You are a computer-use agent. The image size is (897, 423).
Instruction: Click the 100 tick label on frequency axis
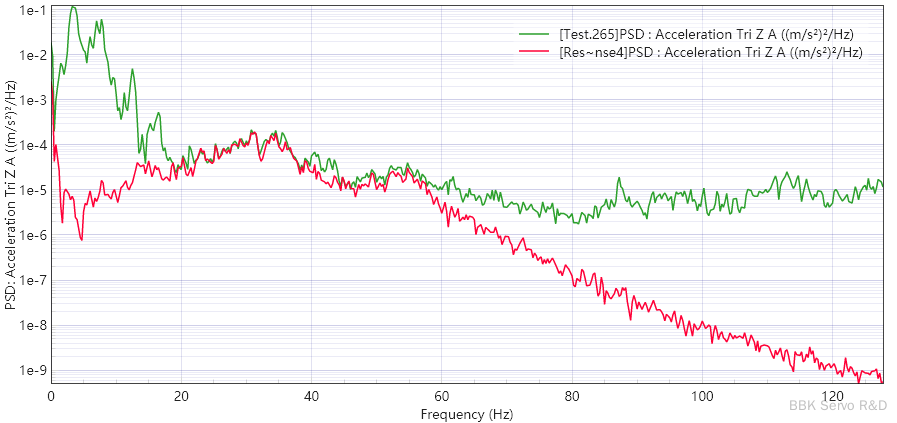coord(702,395)
